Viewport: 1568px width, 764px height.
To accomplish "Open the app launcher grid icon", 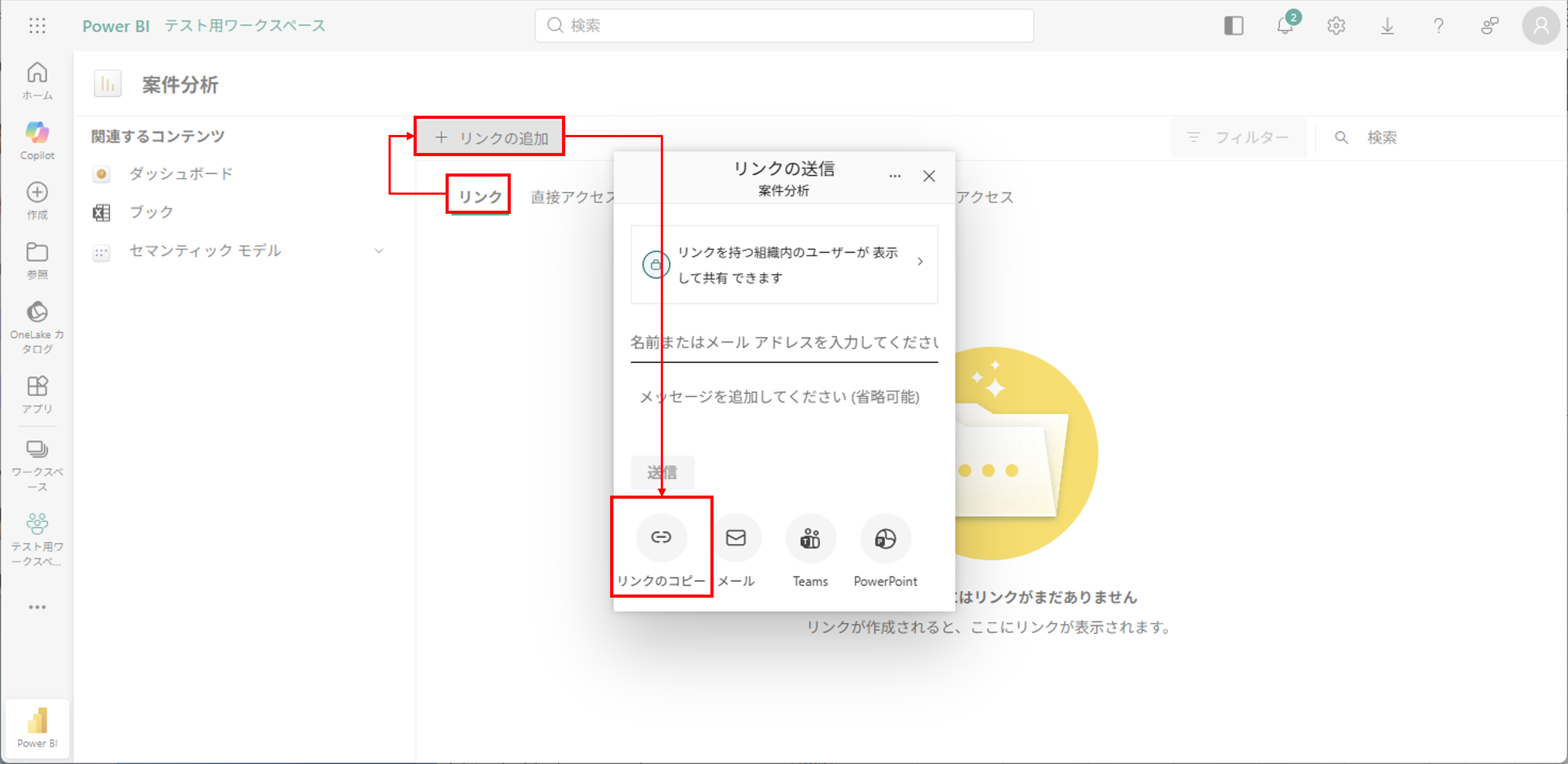I will pyautogui.click(x=37, y=25).
